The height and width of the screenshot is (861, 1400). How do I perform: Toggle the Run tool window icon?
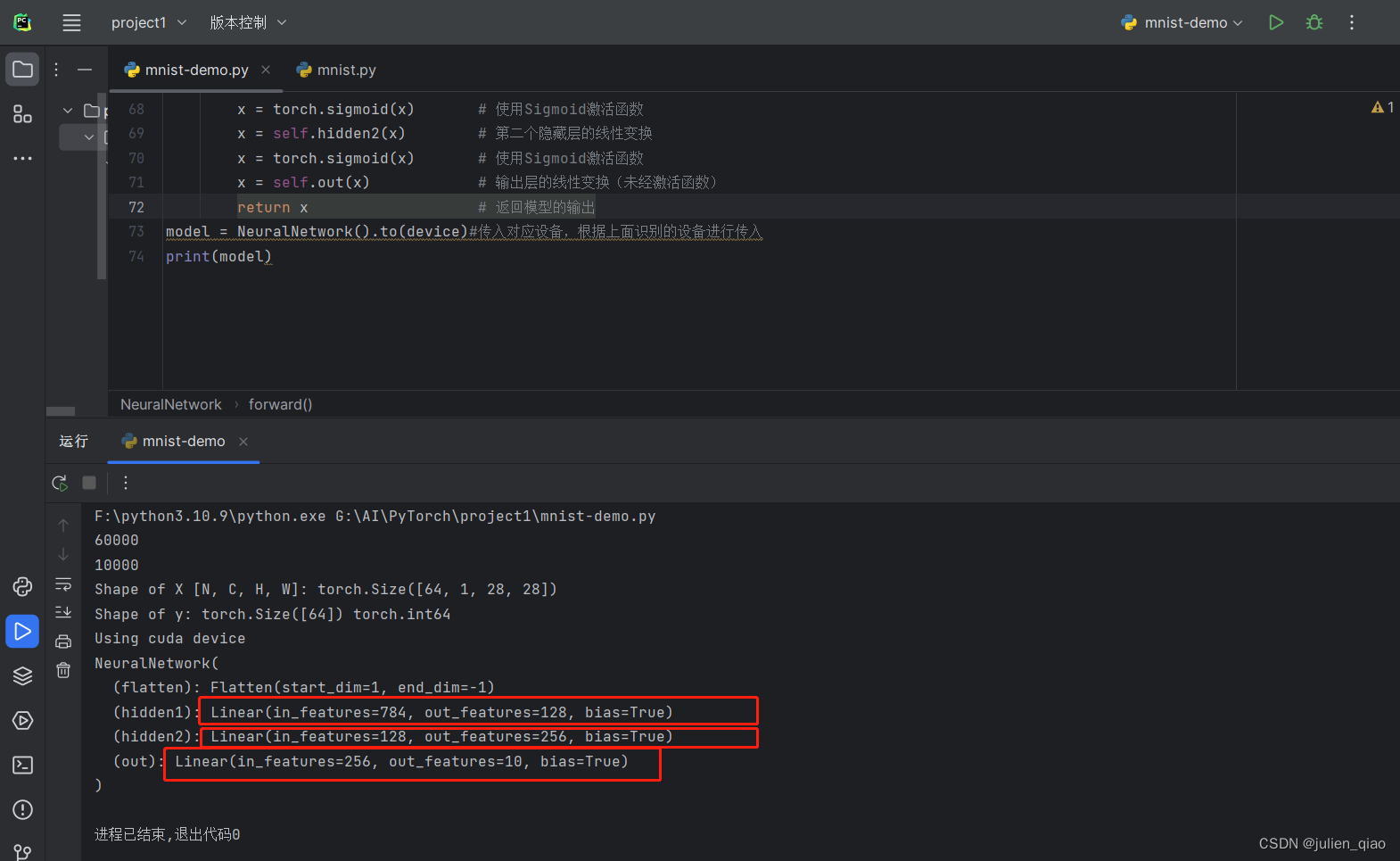coord(22,631)
